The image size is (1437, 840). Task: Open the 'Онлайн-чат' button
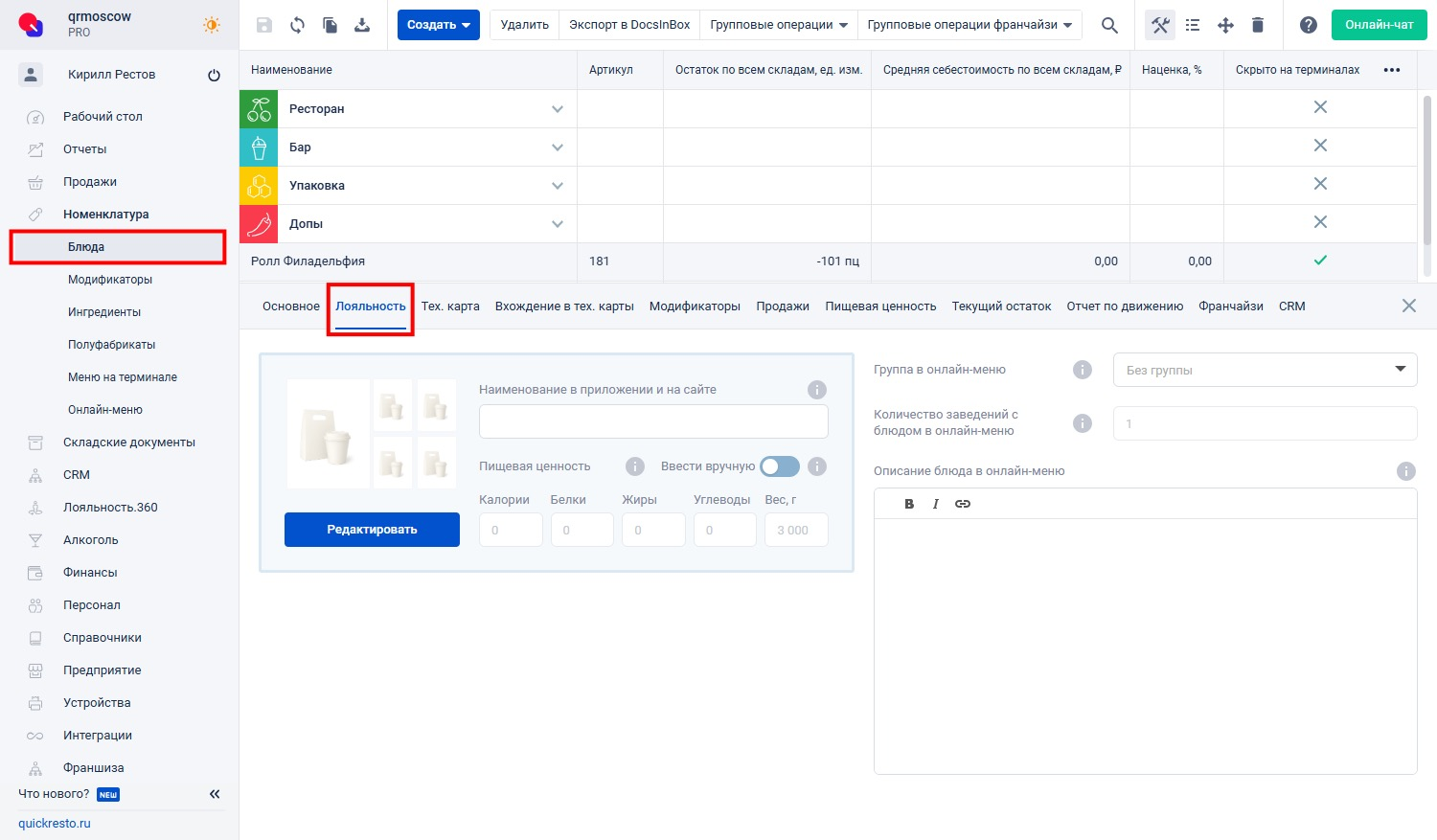coord(1379,25)
